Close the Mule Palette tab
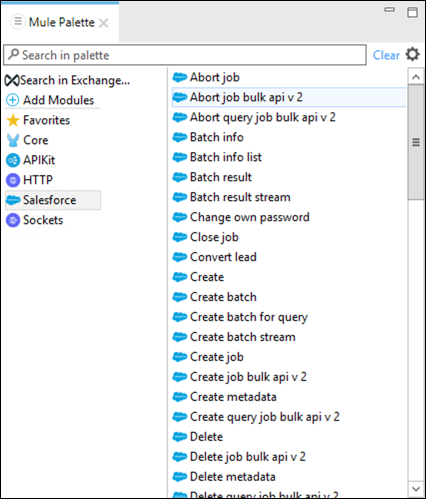 click(104, 23)
